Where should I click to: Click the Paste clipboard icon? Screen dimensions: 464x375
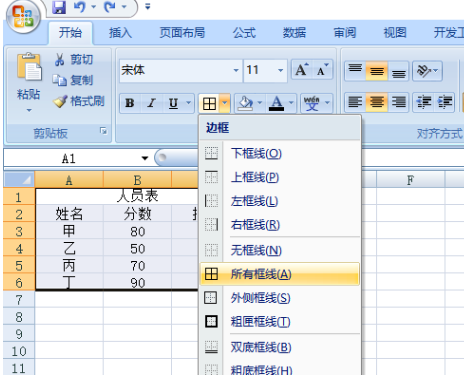coord(29,67)
